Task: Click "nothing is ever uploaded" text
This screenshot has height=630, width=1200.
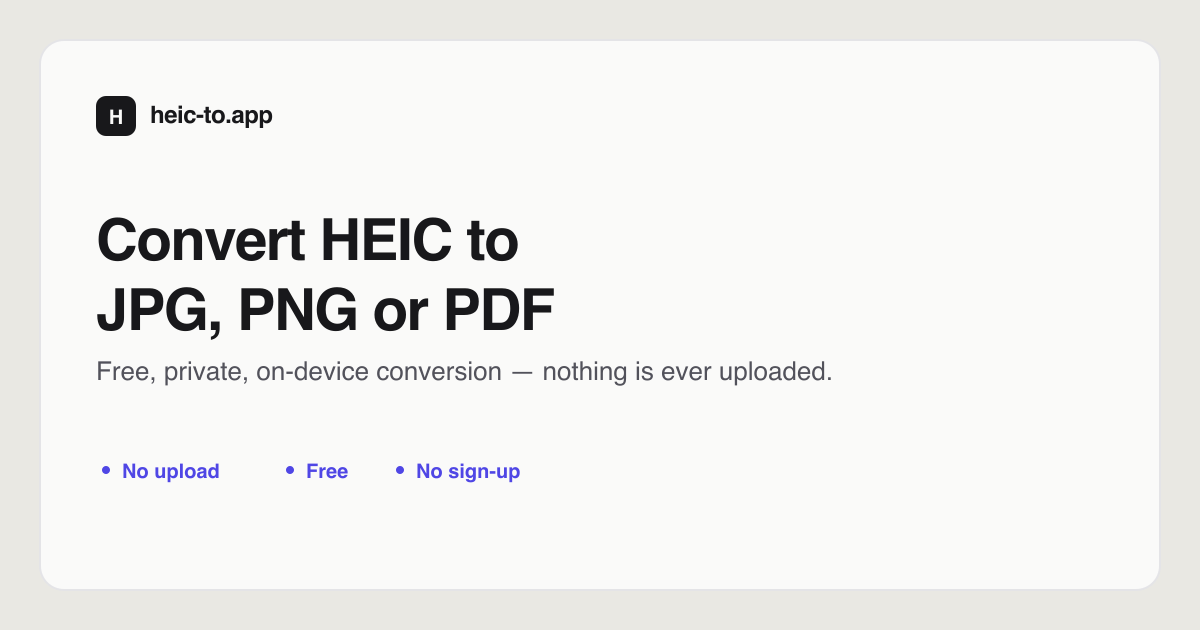Action: [688, 373]
